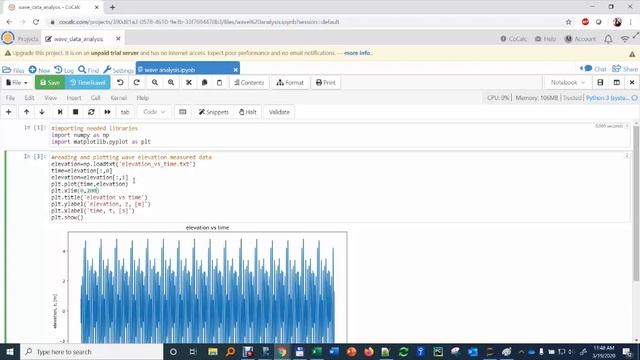Stop kernel execution with the square icon

pos(76,112)
